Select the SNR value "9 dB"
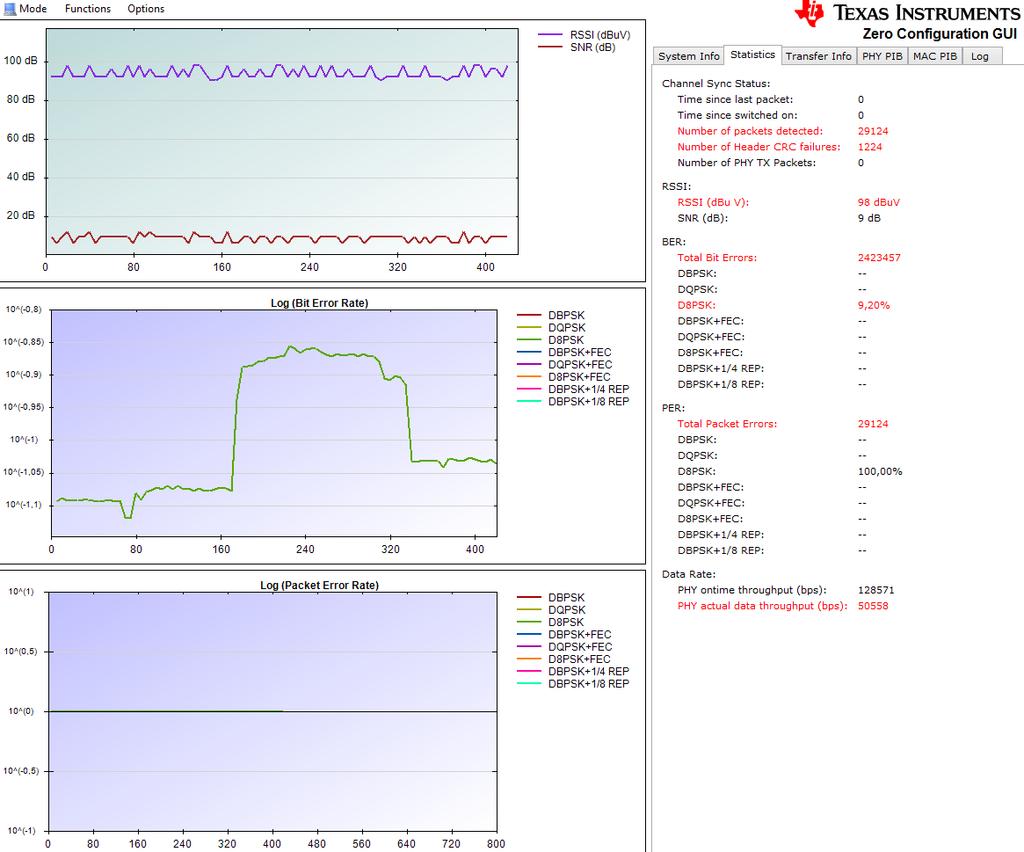 pyautogui.click(x=869, y=218)
